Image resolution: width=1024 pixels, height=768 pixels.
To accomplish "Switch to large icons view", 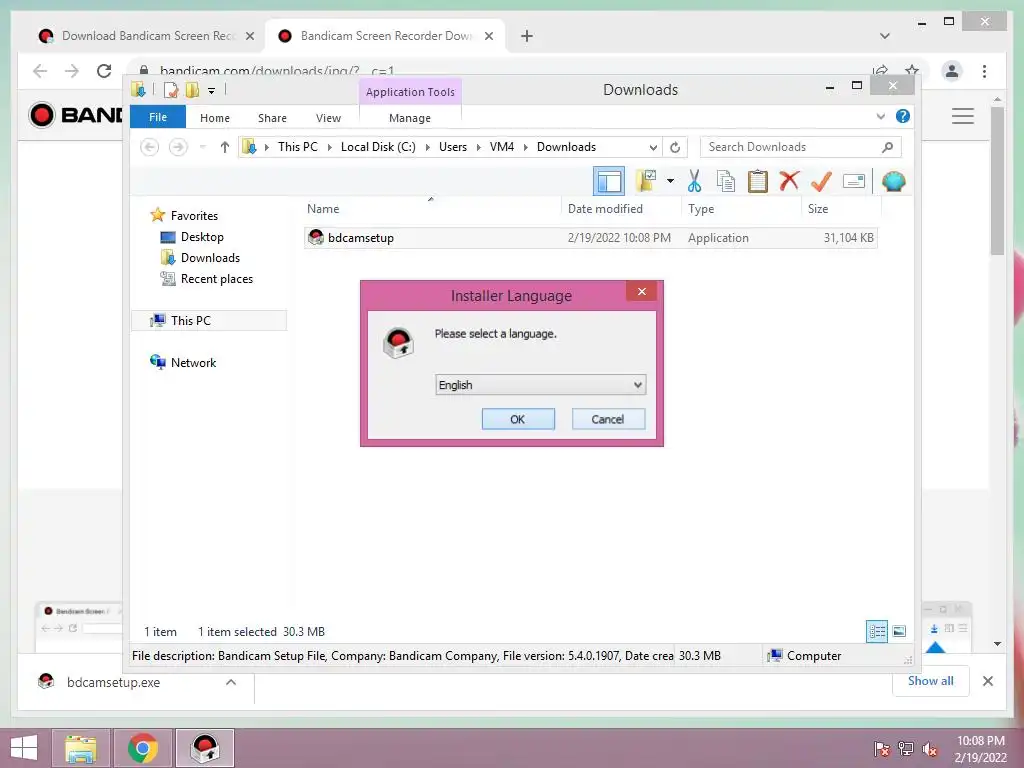I will point(899,632).
